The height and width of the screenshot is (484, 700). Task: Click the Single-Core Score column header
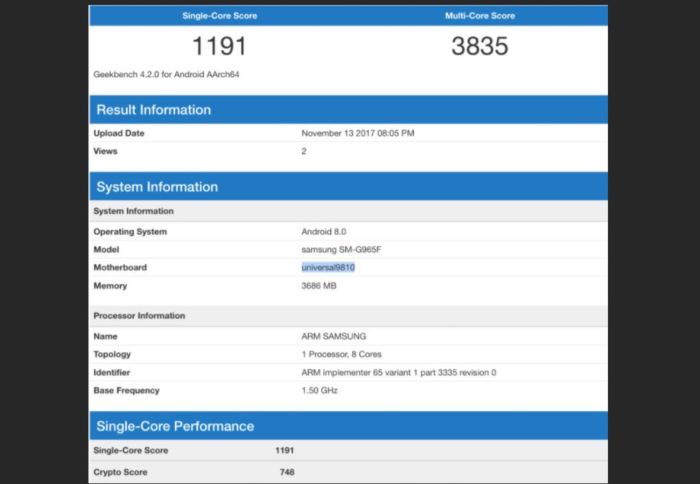tap(219, 16)
